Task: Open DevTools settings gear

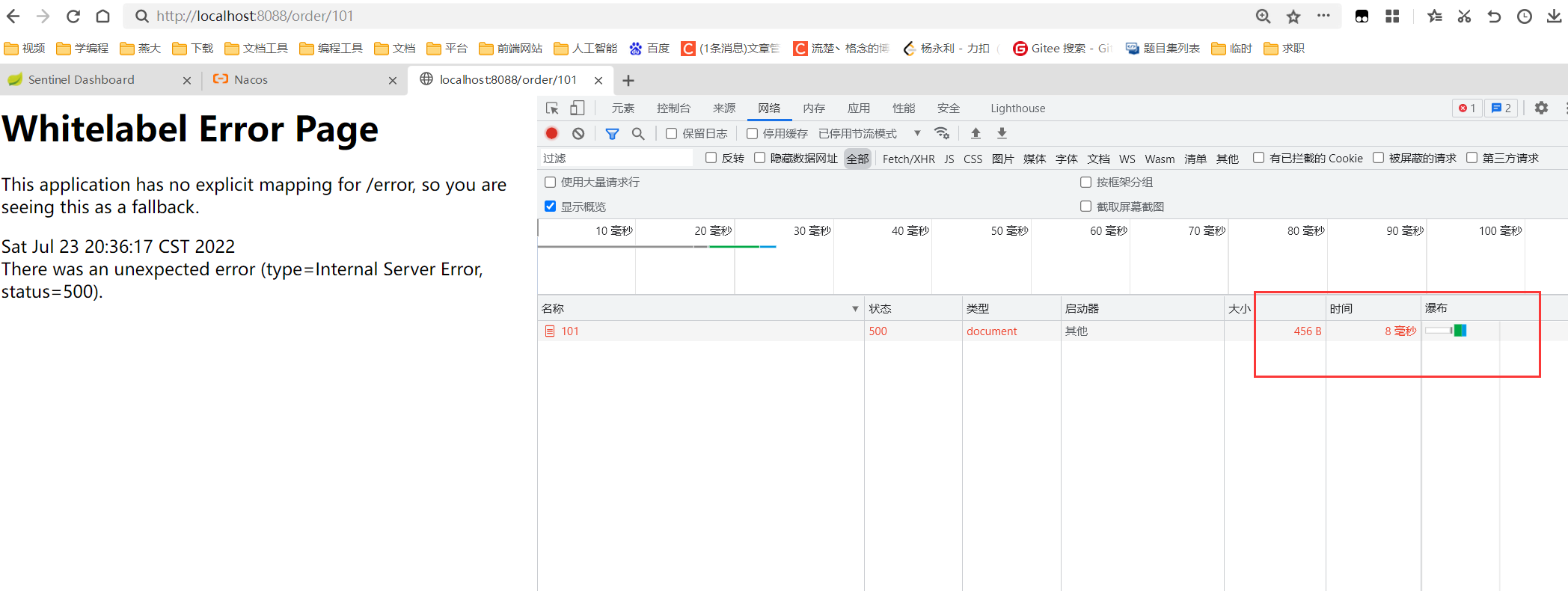Action: 1541,108
